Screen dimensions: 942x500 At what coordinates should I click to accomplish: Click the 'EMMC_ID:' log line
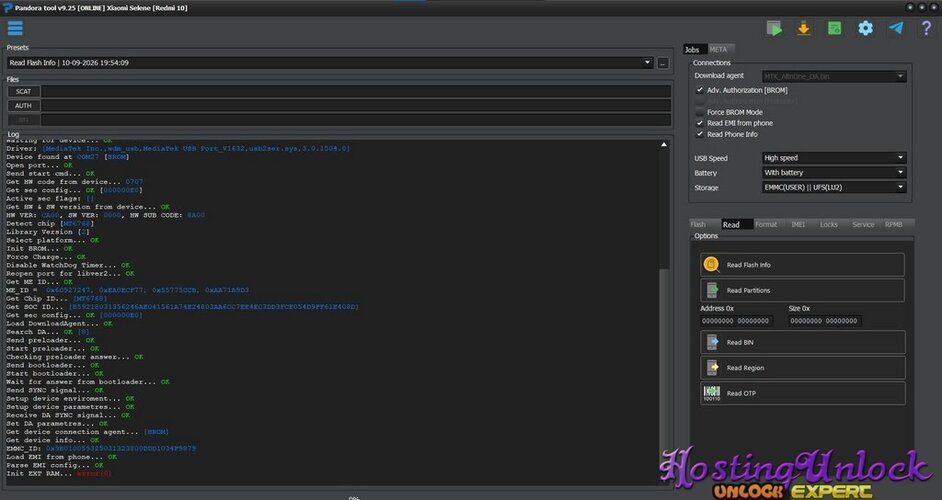(101, 448)
